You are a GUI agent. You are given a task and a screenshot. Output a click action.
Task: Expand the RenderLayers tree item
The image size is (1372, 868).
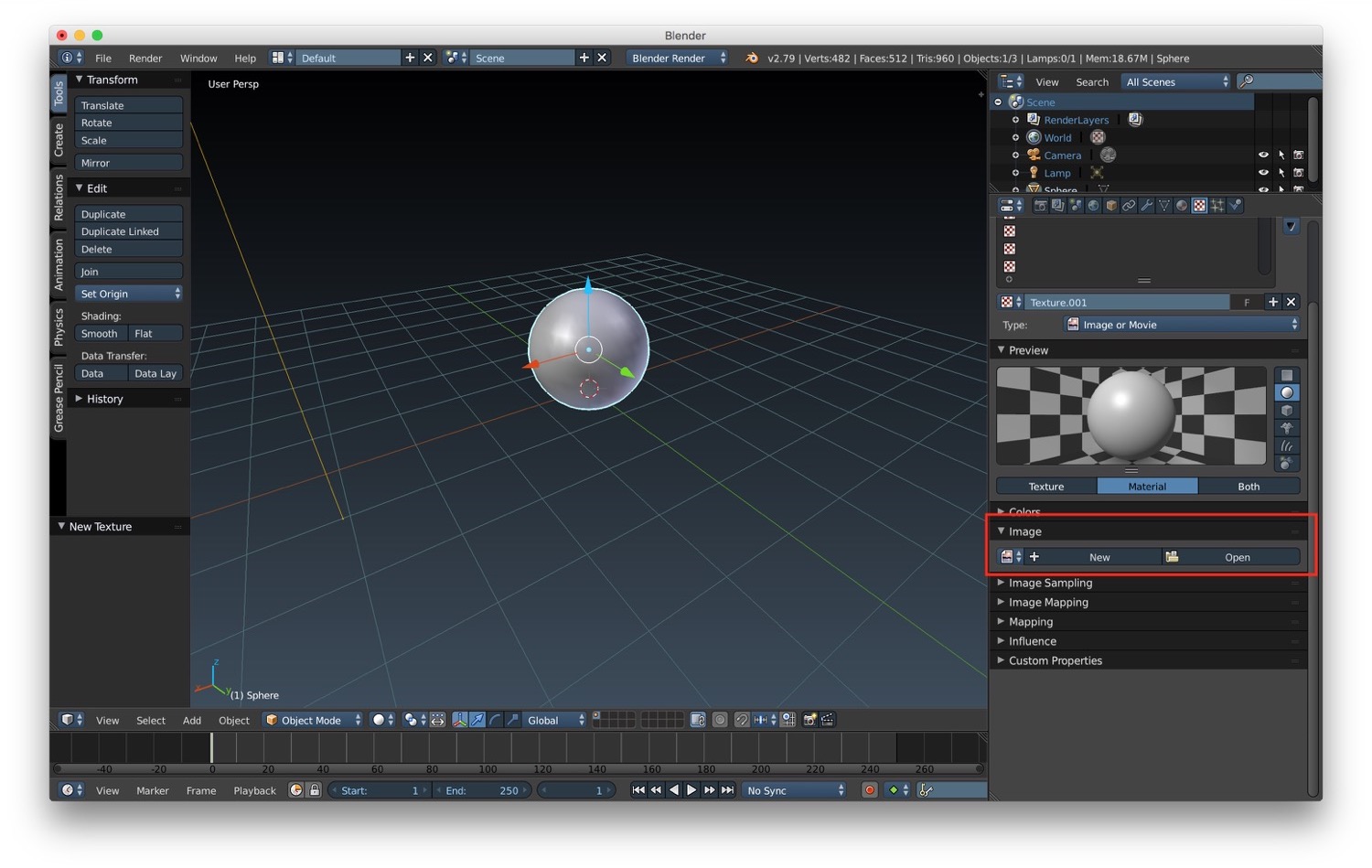click(x=1015, y=120)
